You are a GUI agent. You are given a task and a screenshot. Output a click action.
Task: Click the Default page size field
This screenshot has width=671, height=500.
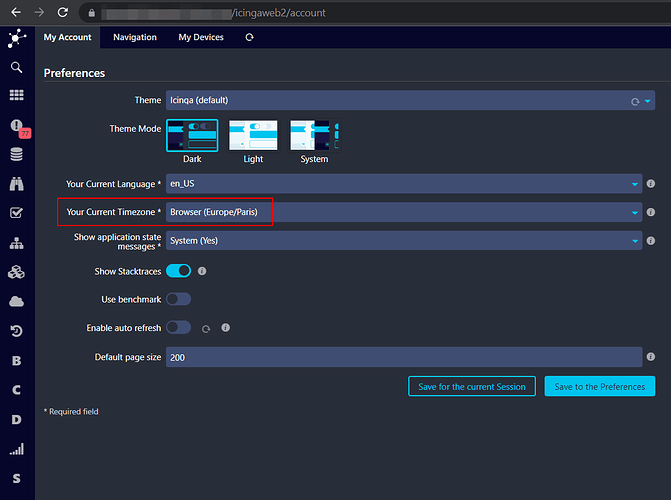[404, 357]
